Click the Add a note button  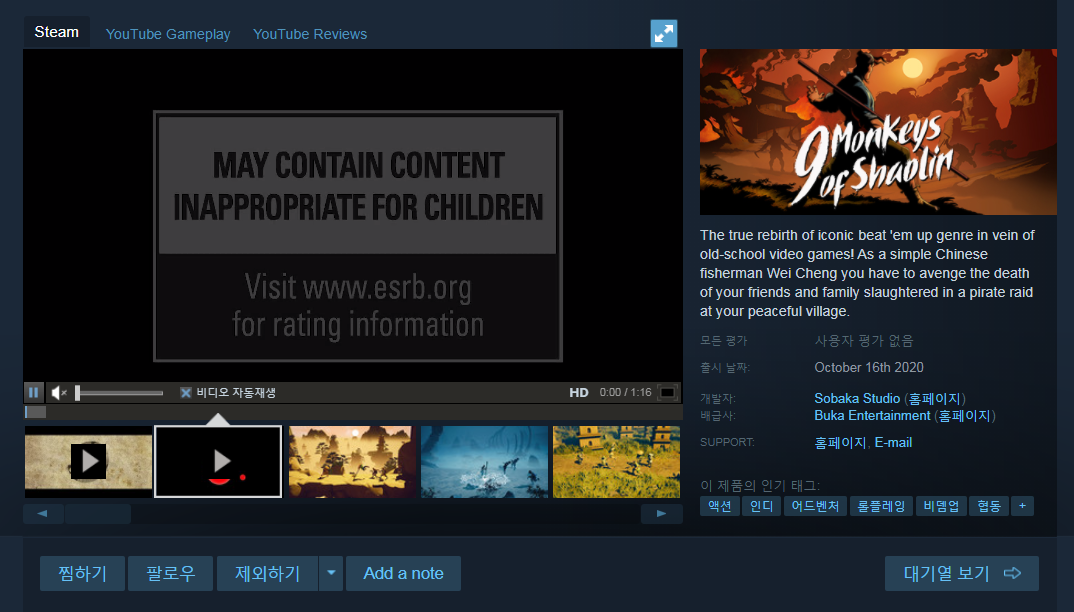(x=403, y=573)
